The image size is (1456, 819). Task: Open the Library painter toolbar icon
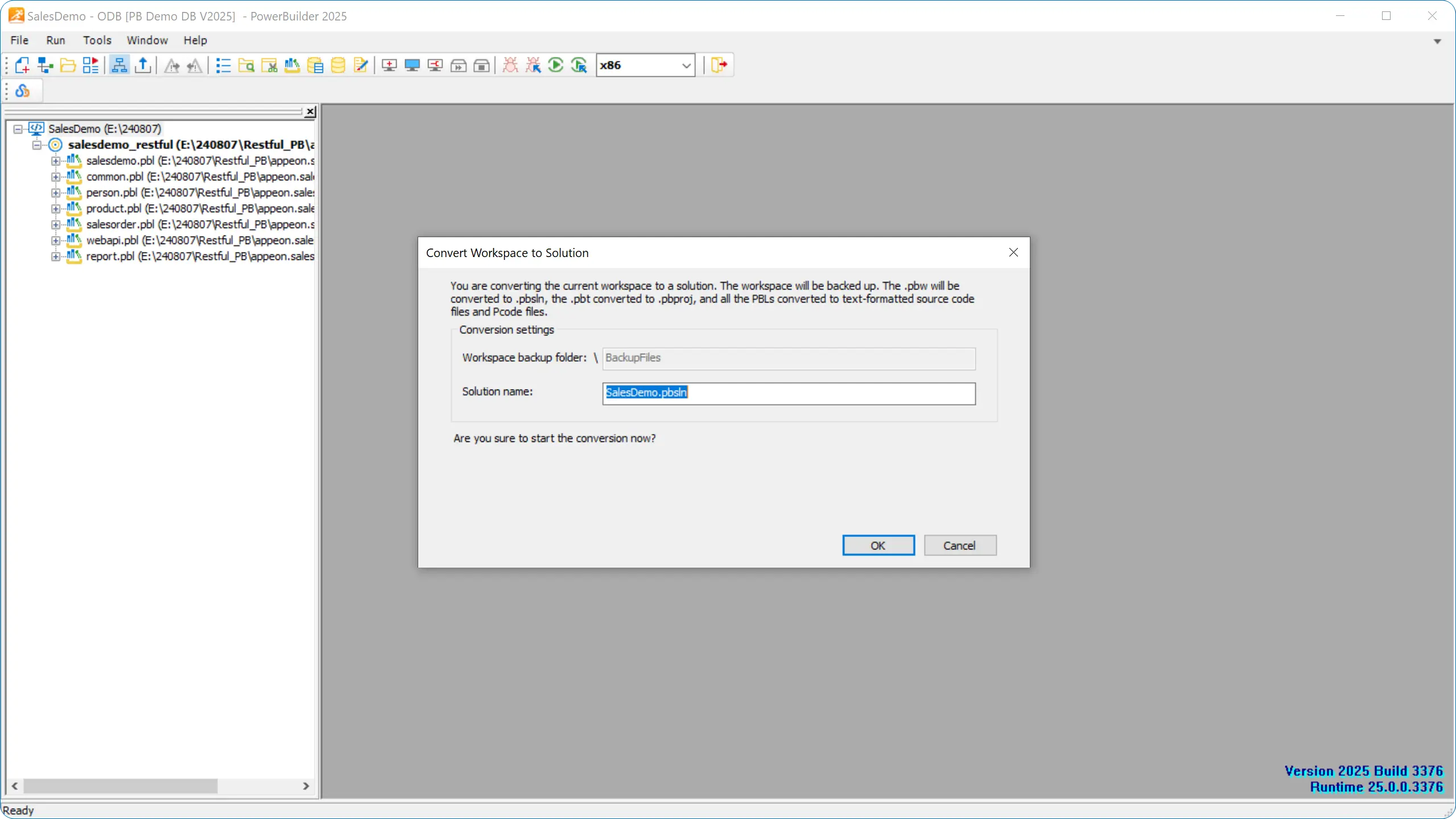(x=292, y=65)
